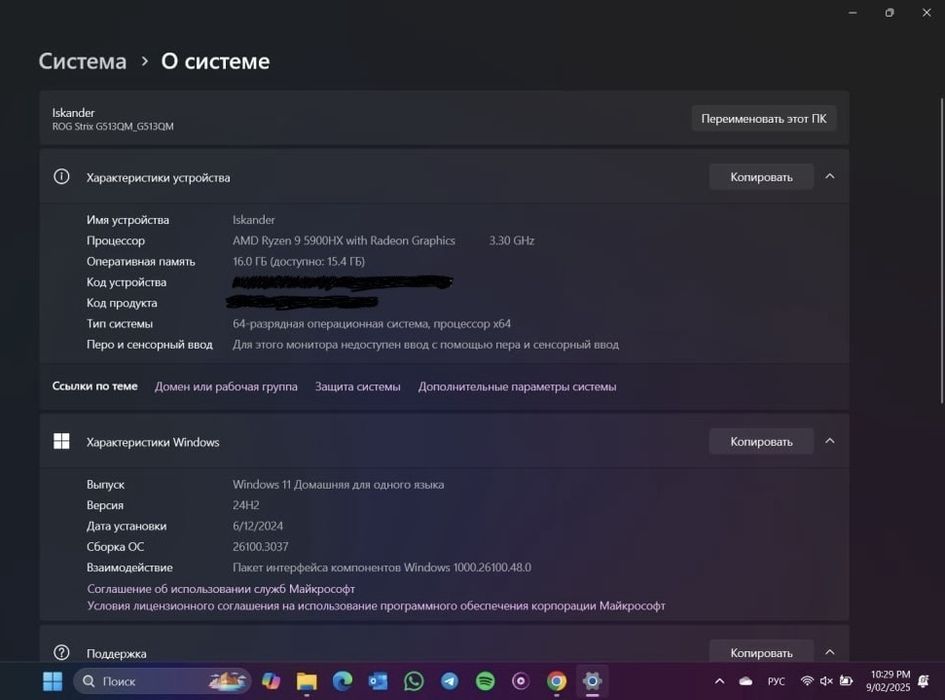Open Дополнительные параметры системы link

click(517, 386)
